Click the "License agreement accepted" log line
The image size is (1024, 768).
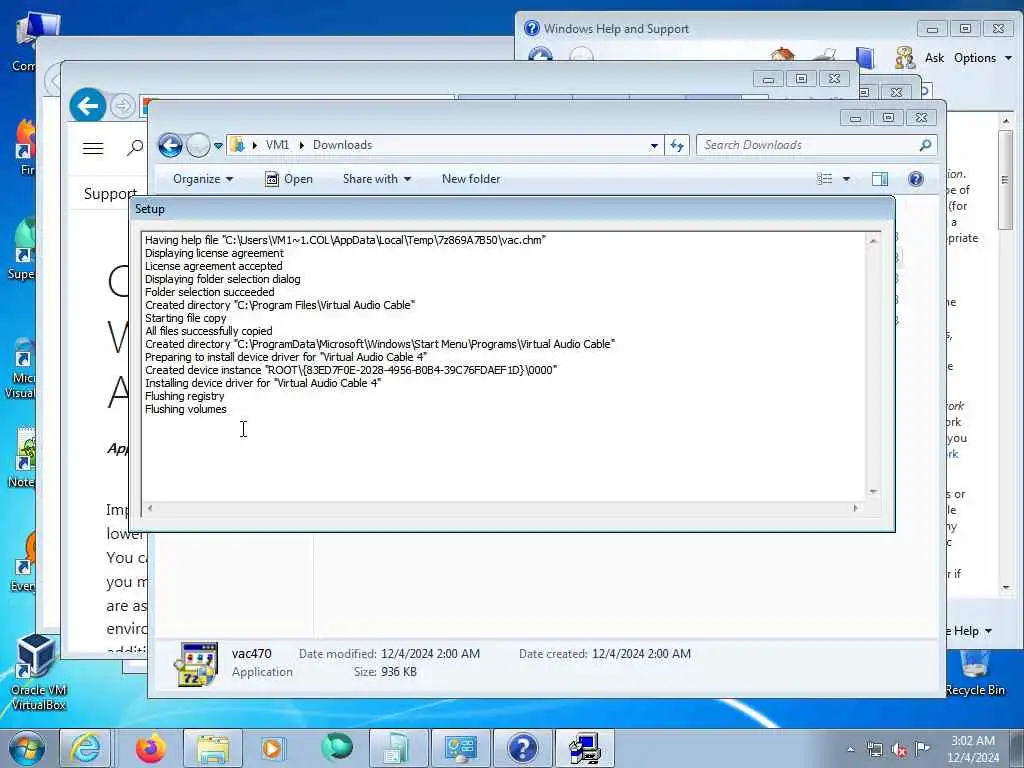[x=214, y=266]
